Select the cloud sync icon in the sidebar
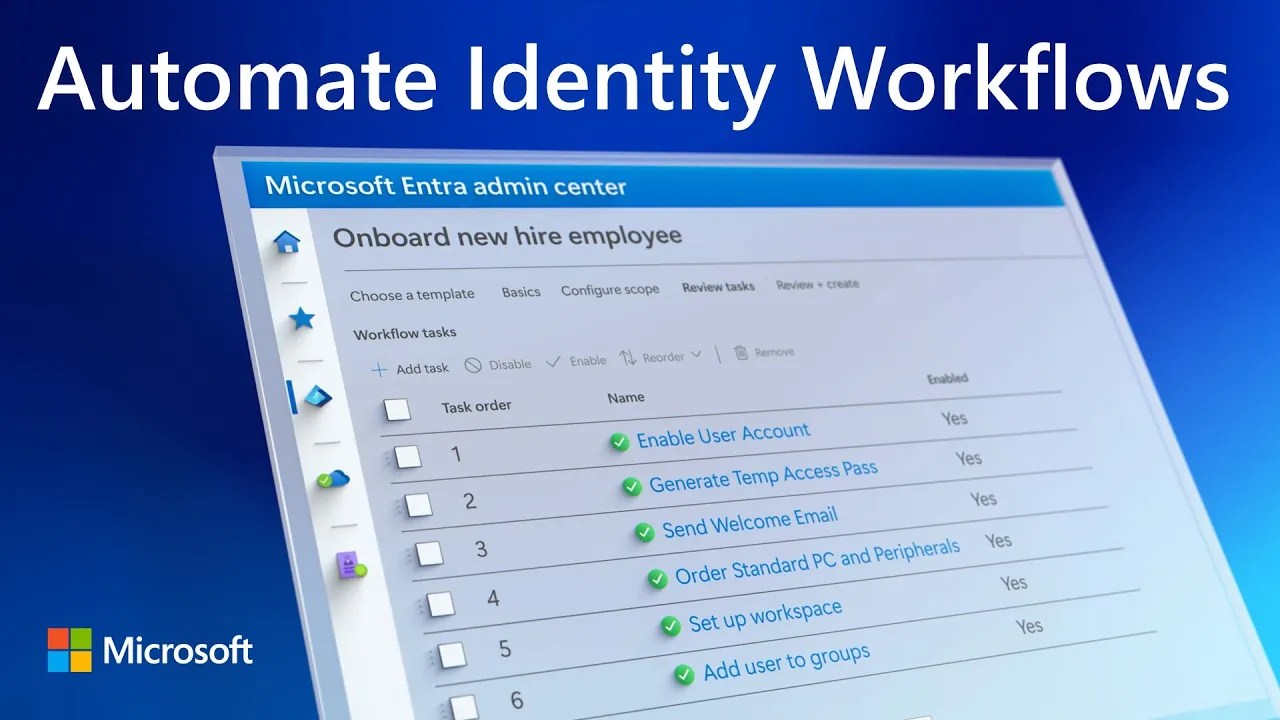The height and width of the screenshot is (720, 1280). 333,479
